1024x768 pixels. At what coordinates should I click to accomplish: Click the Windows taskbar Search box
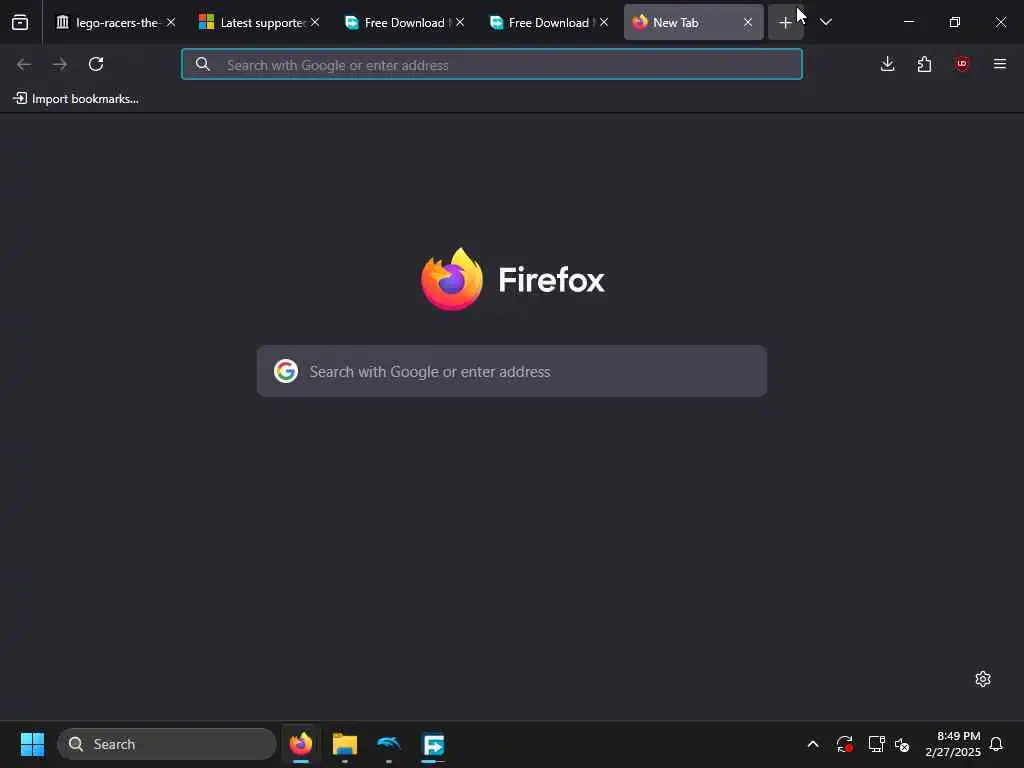[x=167, y=744]
